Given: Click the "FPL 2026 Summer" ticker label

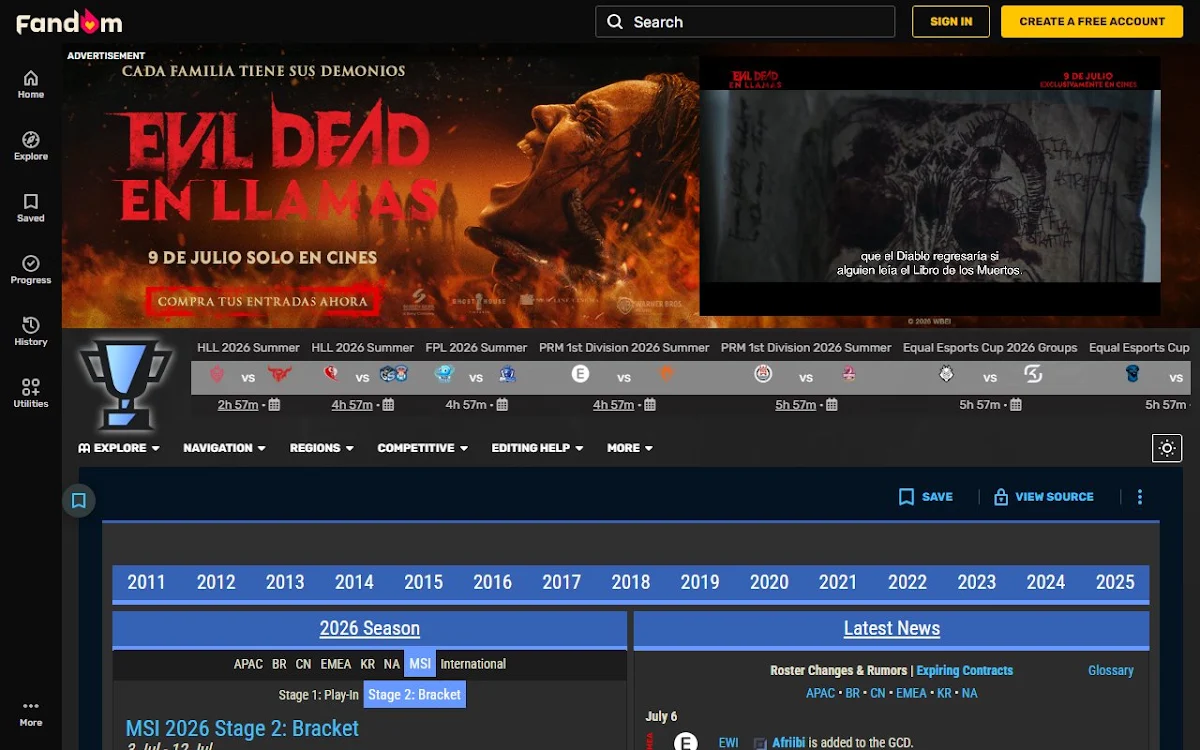Looking at the screenshot, I should [x=476, y=348].
